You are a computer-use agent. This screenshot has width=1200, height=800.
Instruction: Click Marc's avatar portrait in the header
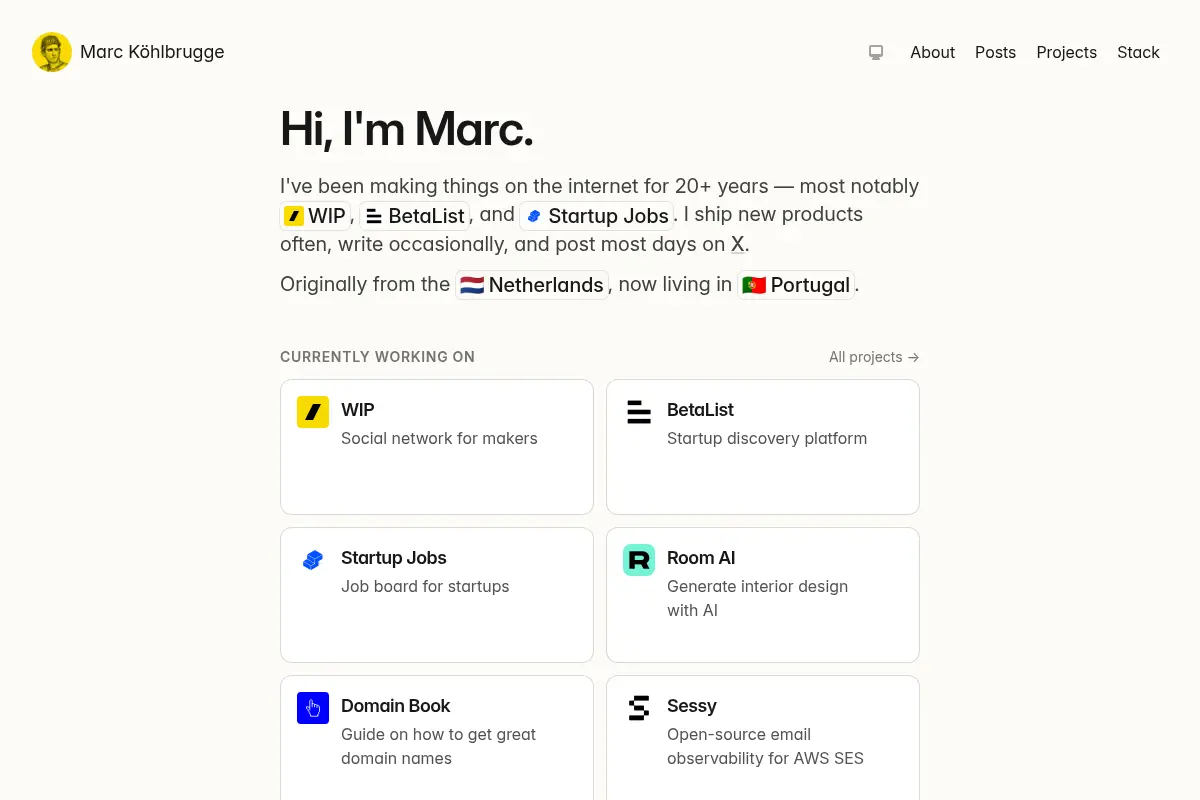point(52,52)
